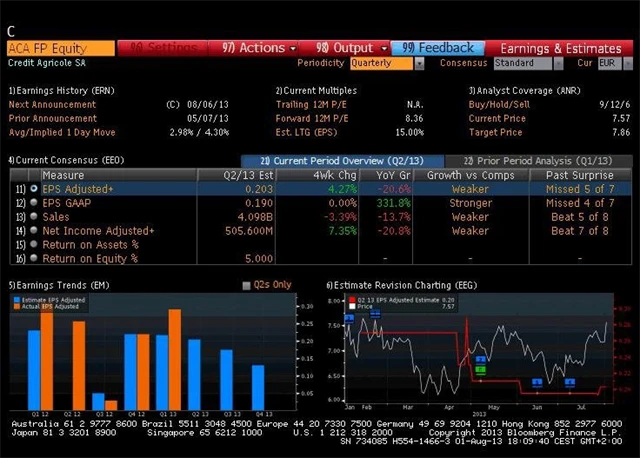Viewport: 640px width, 458px height.
Task: Select the EPS Adjusted+ radio button
Action: pyautogui.click(x=34, y=189)
